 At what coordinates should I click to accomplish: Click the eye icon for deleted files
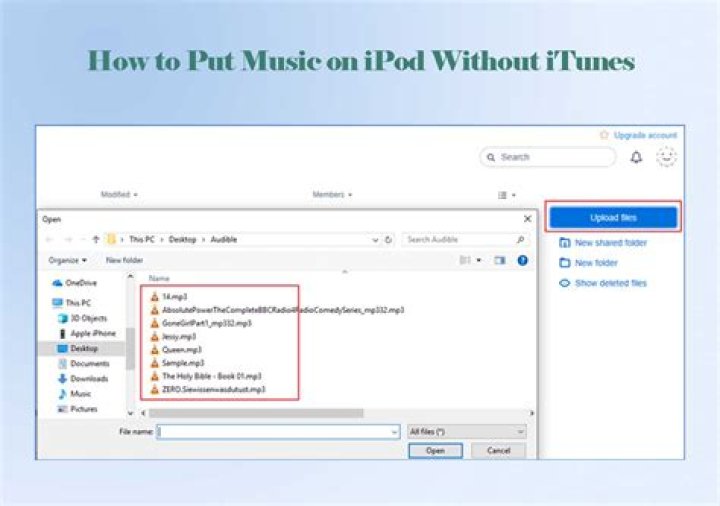(564, 283)
